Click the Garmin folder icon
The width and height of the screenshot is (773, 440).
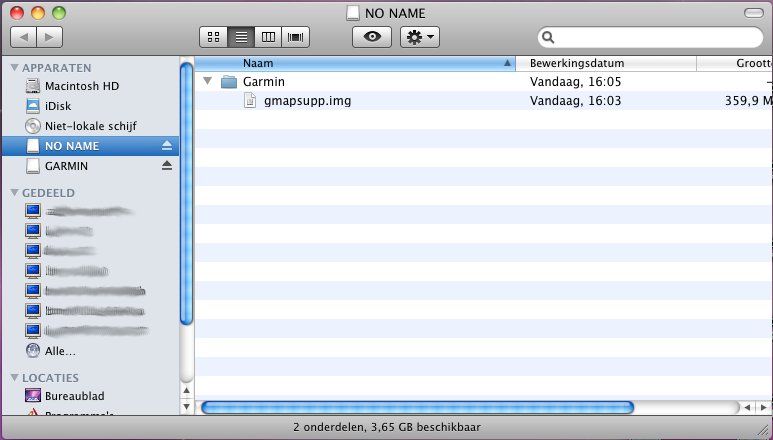pyautogui.click(x=229, y=81)
